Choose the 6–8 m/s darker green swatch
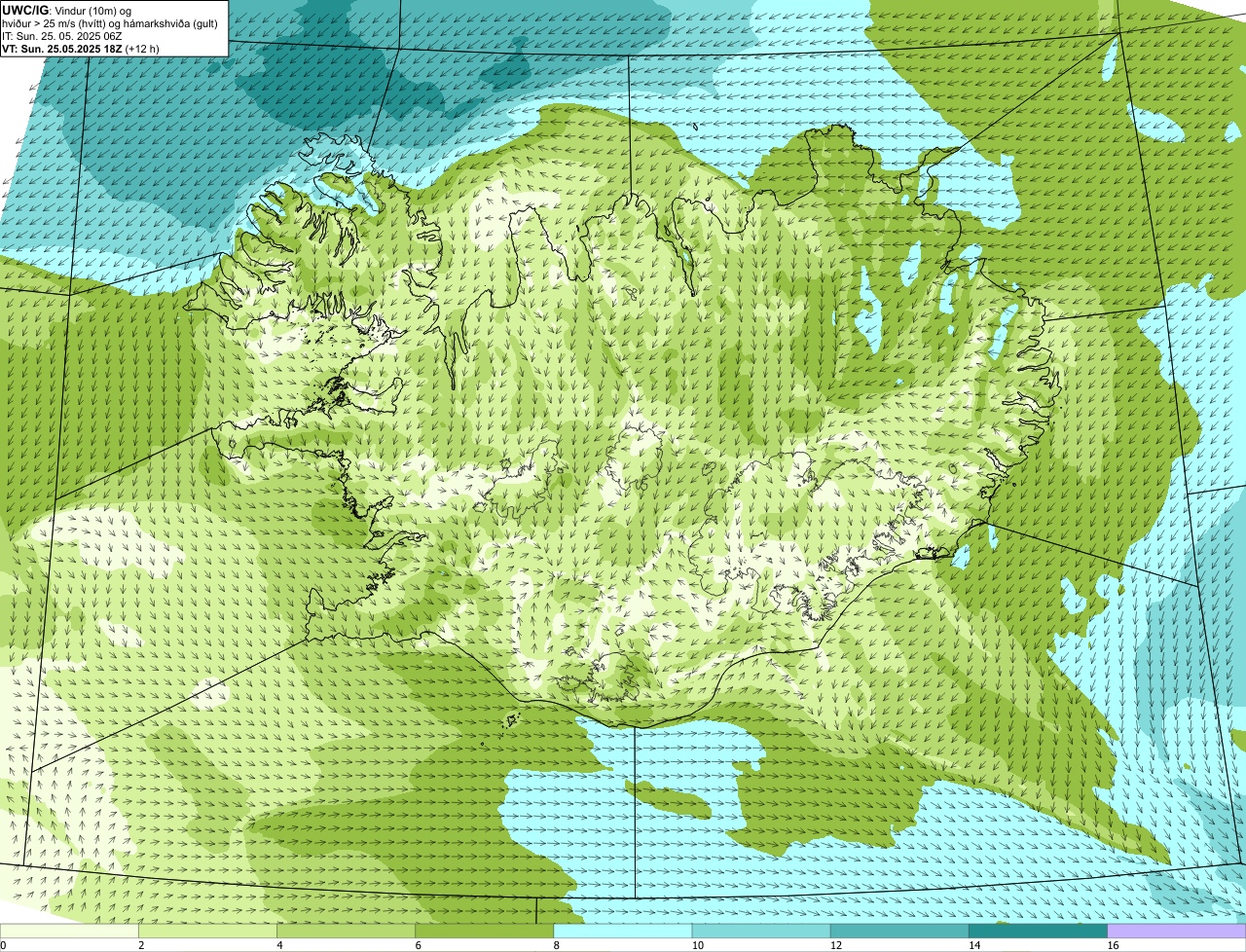 point(484,932)
